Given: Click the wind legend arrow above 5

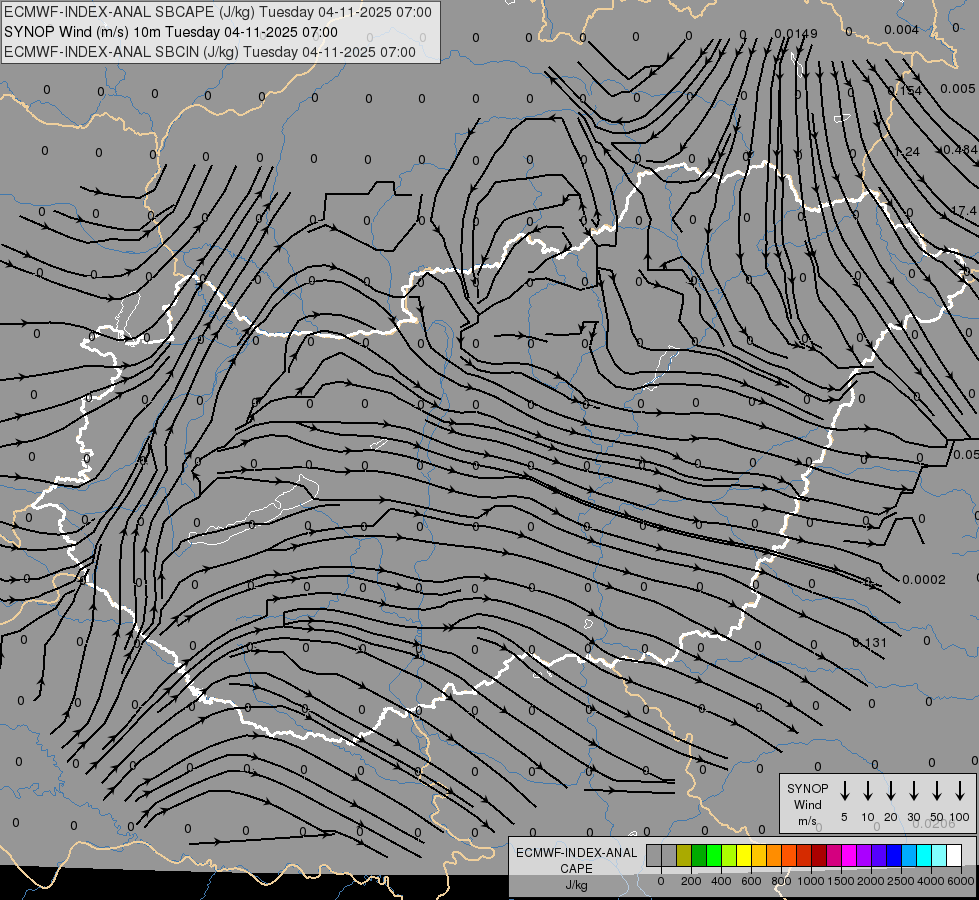Looking at the screenshot, I should [x=844, y=790].
